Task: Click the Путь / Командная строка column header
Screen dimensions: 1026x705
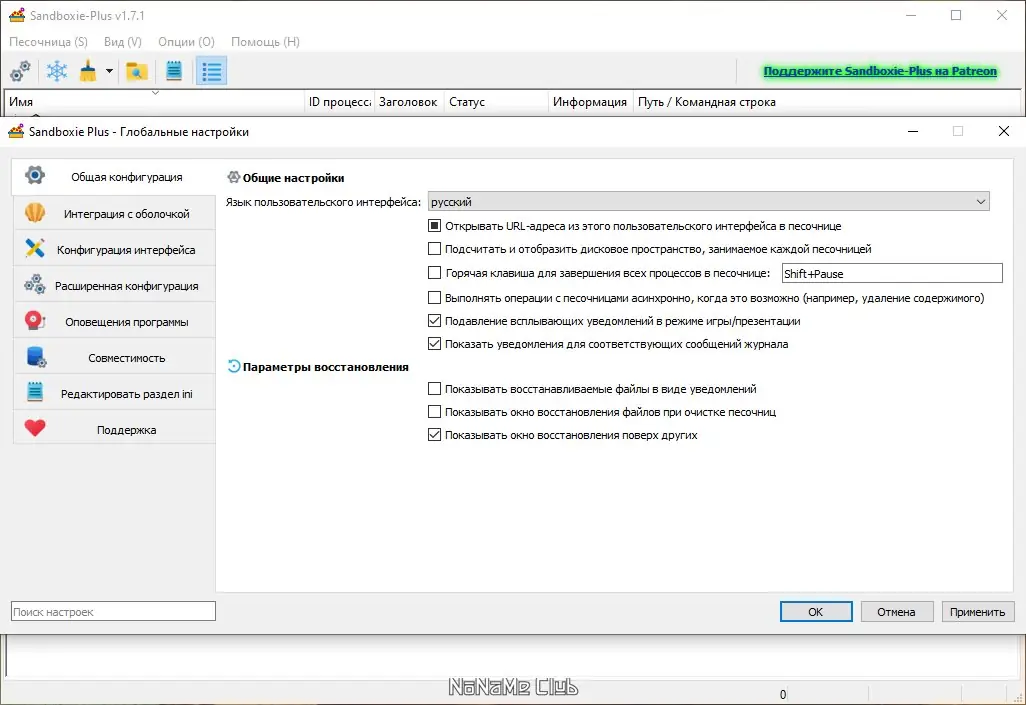Action: 826,102
